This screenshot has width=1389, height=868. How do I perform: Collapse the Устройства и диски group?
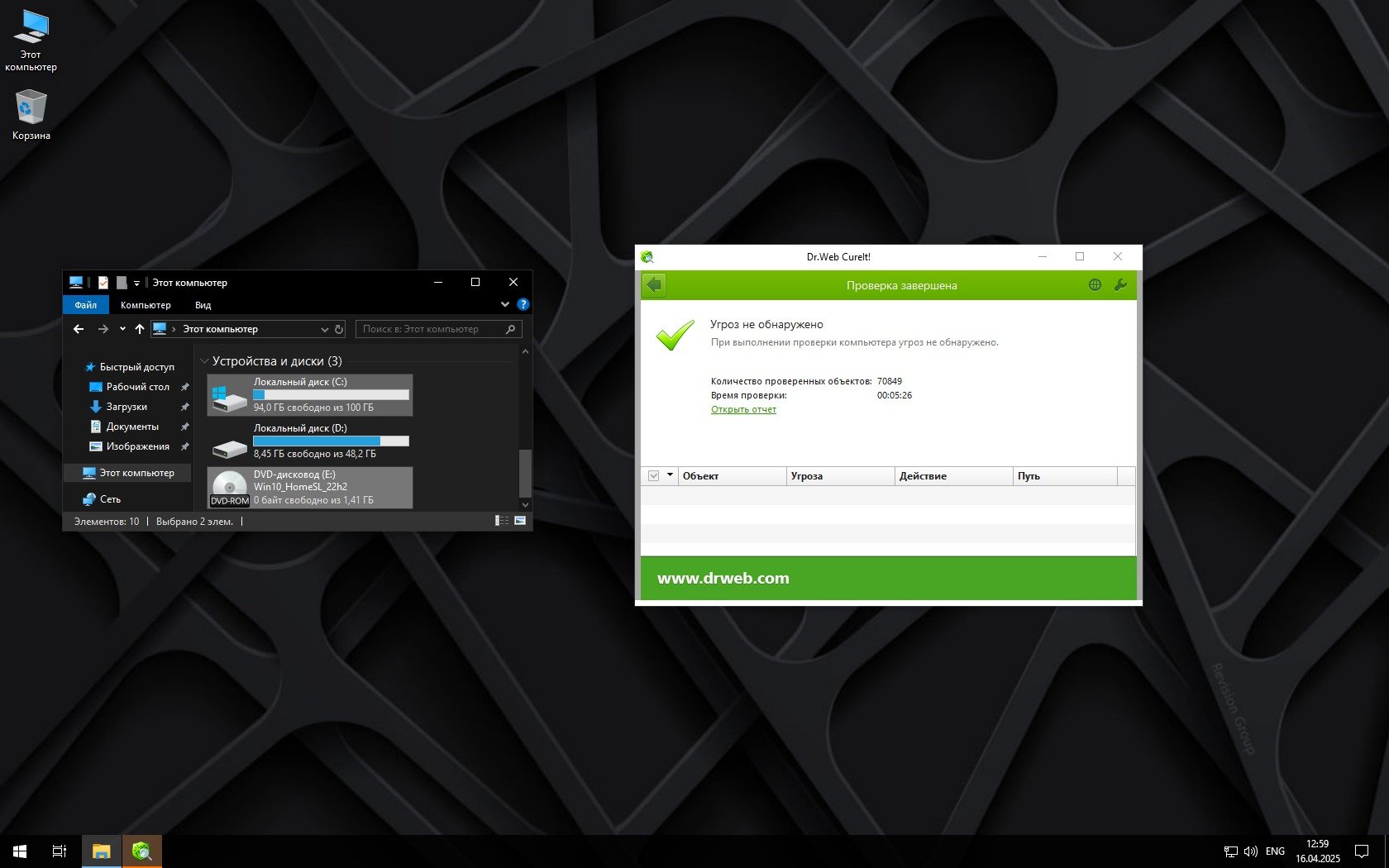pos(205,361)
